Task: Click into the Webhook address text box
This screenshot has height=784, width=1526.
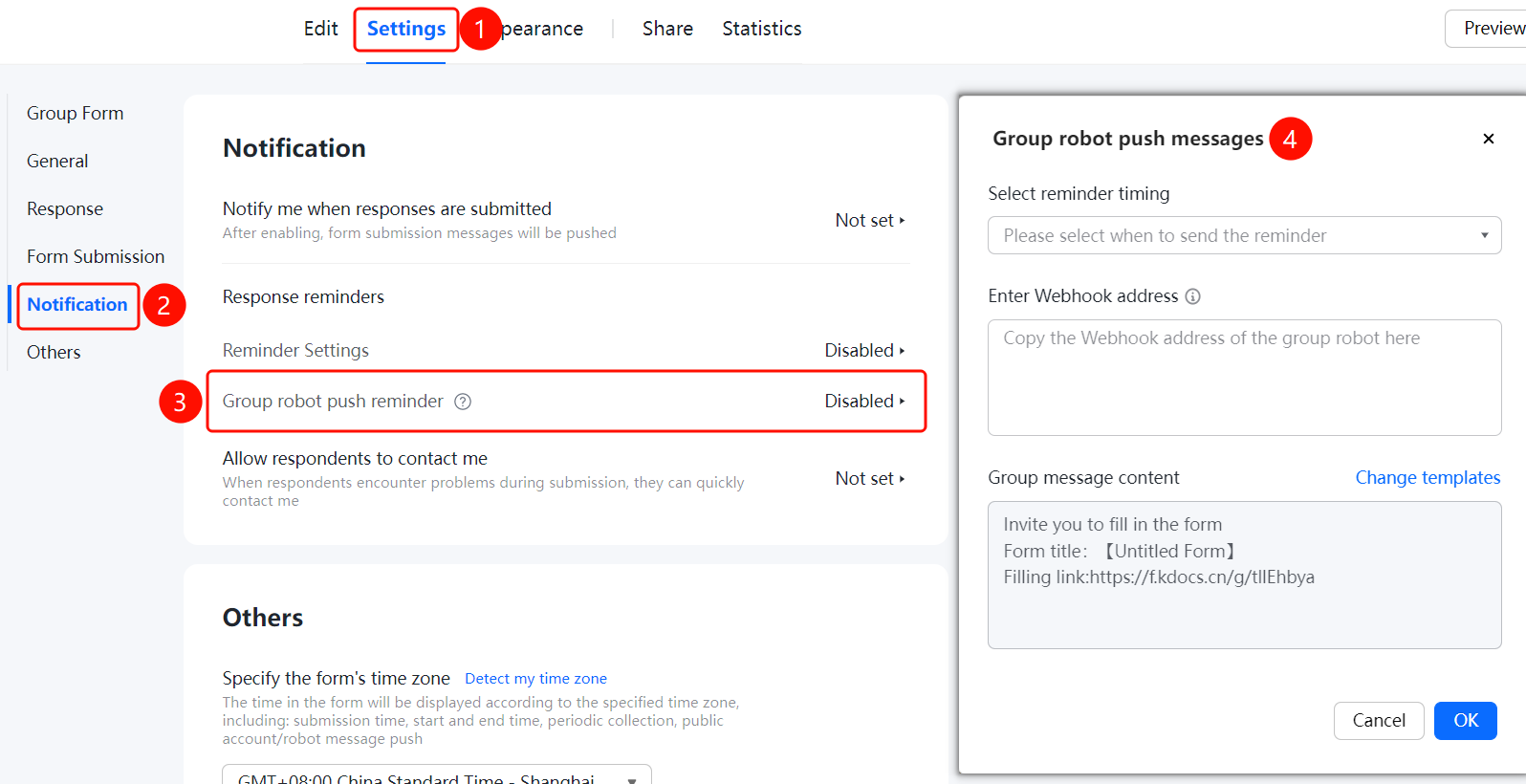Action: tap(1244, 378)
